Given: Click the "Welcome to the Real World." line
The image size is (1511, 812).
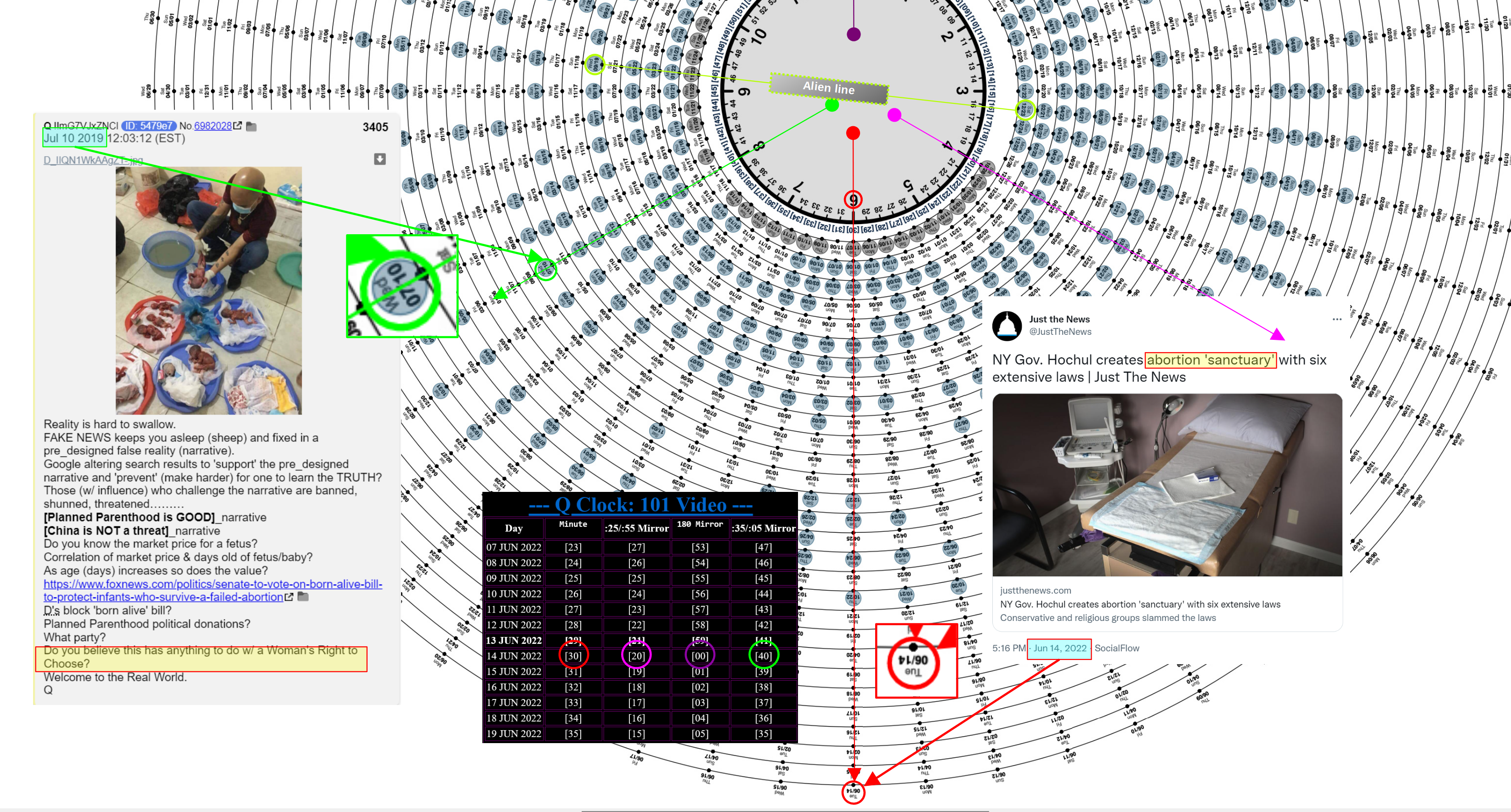Looking at the screenshot, I should coord(115,677).
